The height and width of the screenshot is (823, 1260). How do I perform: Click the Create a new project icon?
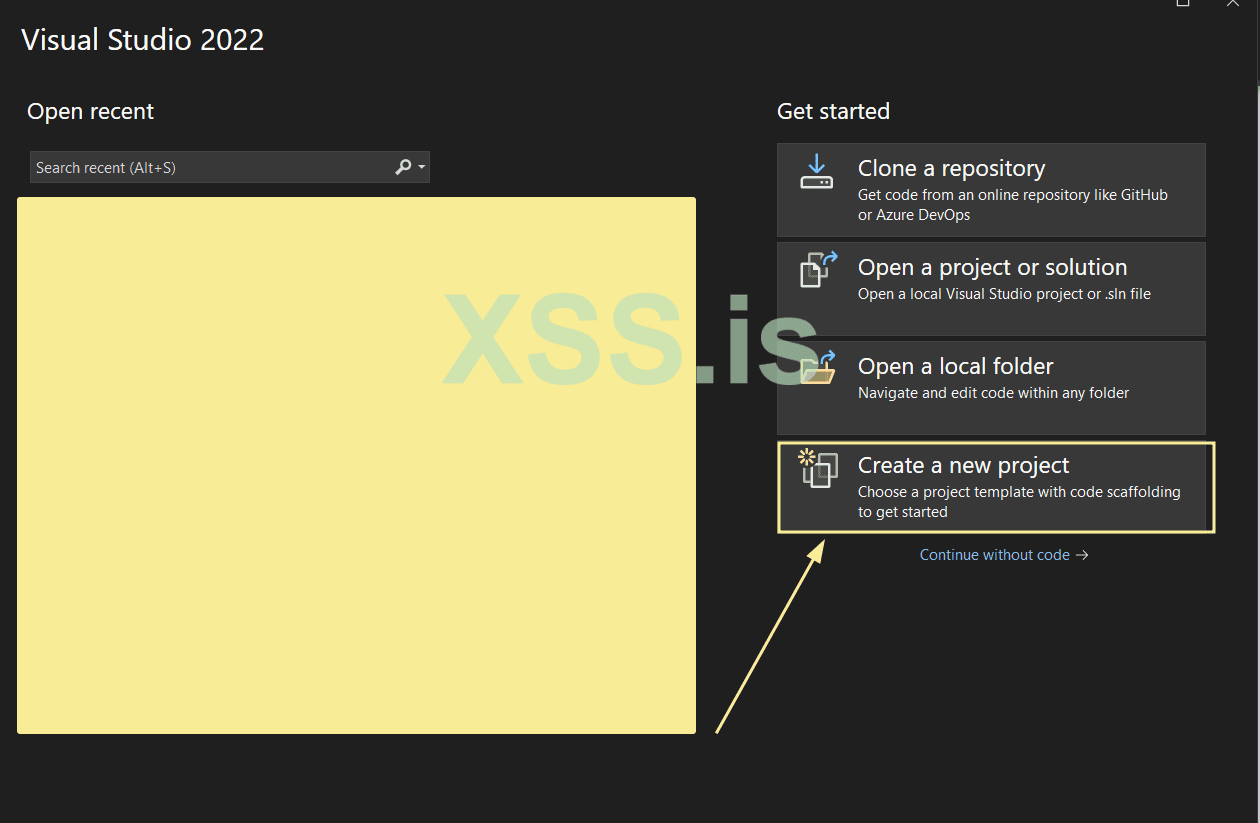click(x=818, y=468)
